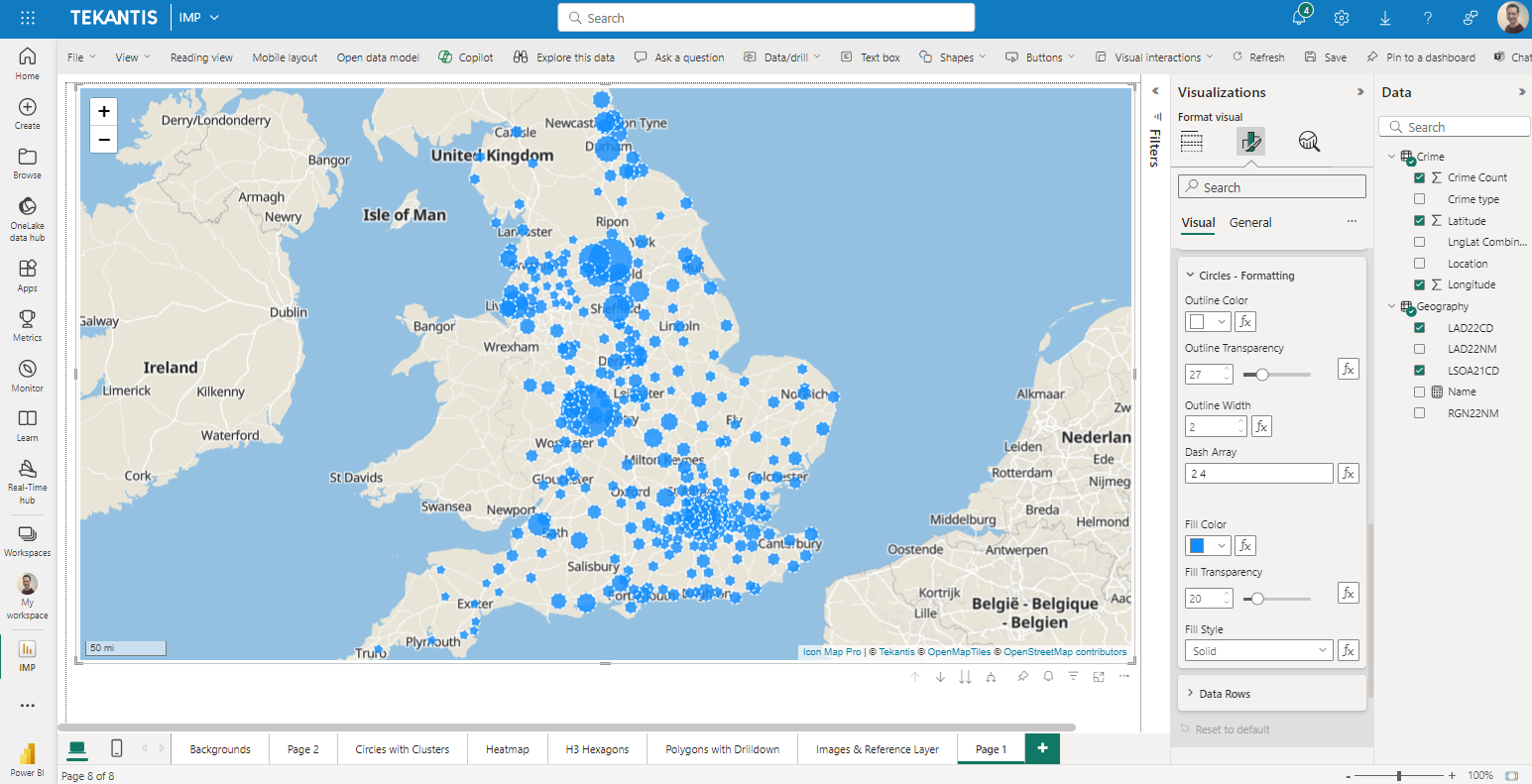Uncheck the Latitude field

pyautogui.click(x=1419, y=221)
